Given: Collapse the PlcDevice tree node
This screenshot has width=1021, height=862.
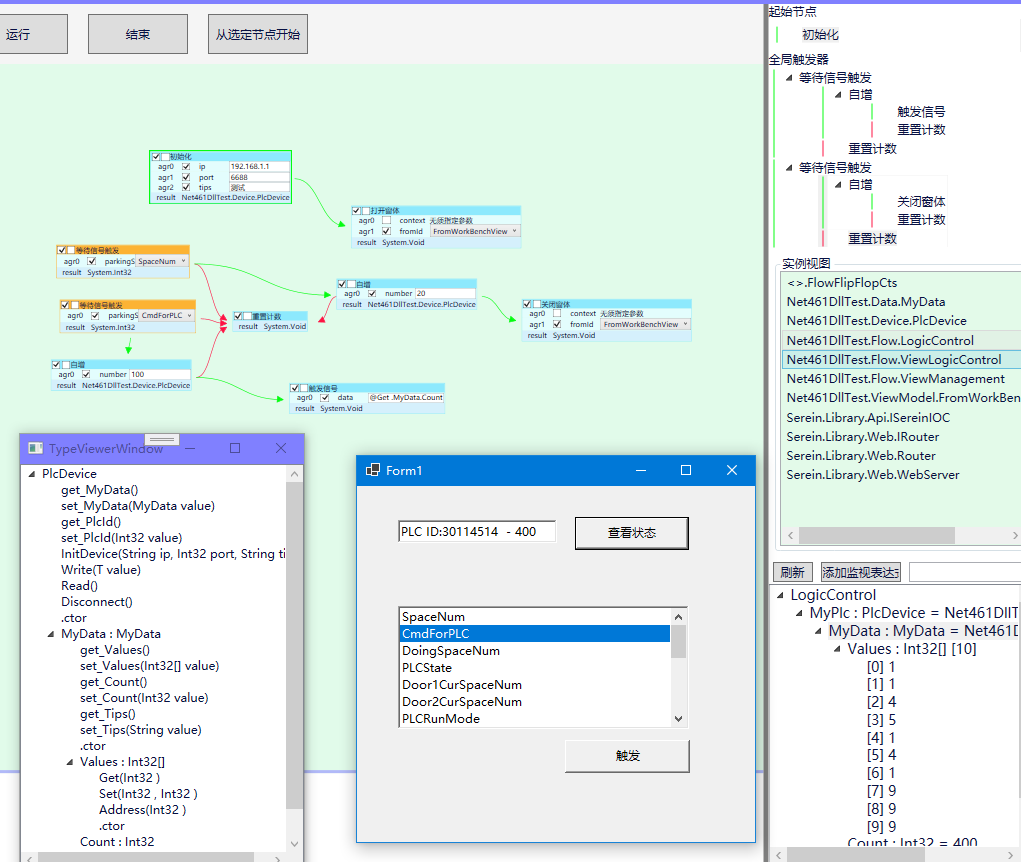Looking at the screenshot, I should 32,474.
